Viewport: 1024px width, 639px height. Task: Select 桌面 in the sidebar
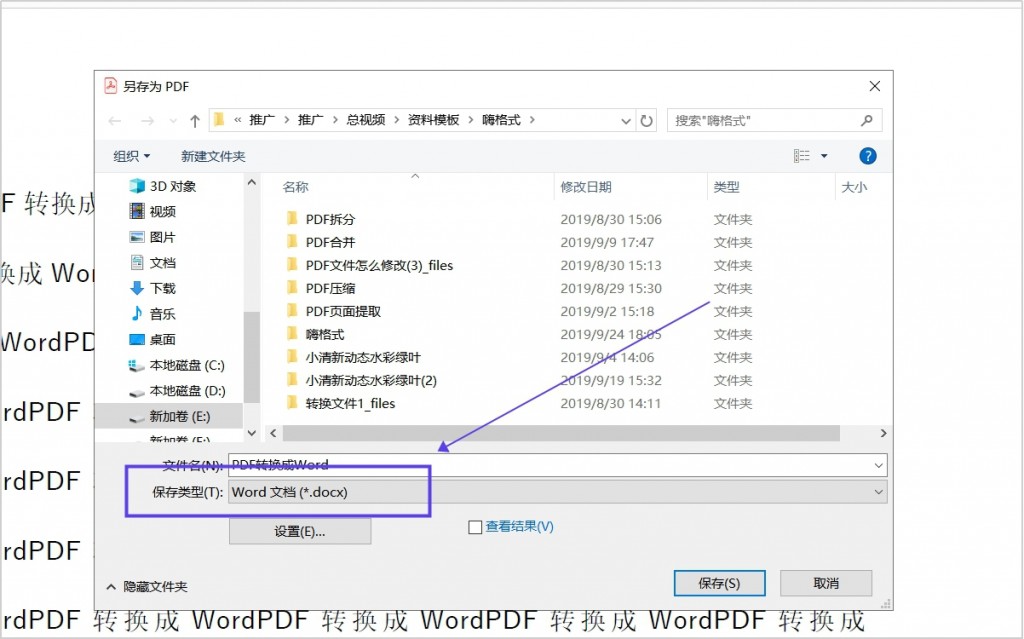click(x=153, y=339)
